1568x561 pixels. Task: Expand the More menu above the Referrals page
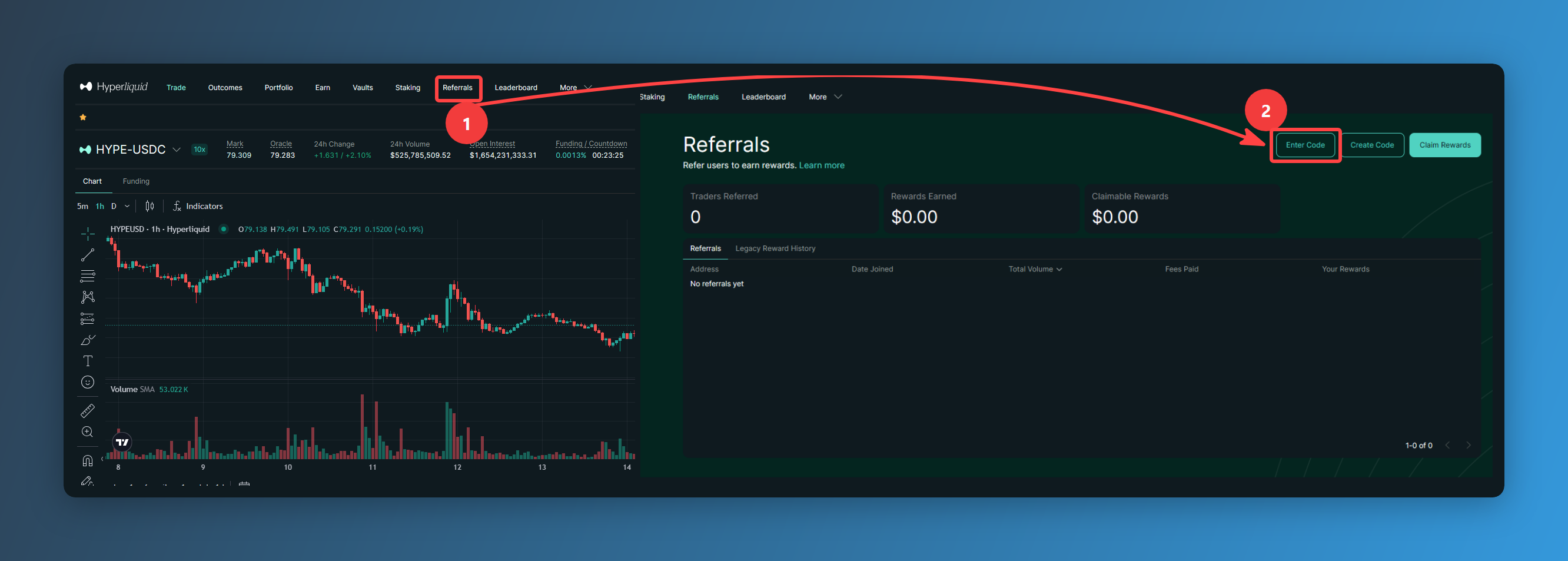(x=825, y=97)
